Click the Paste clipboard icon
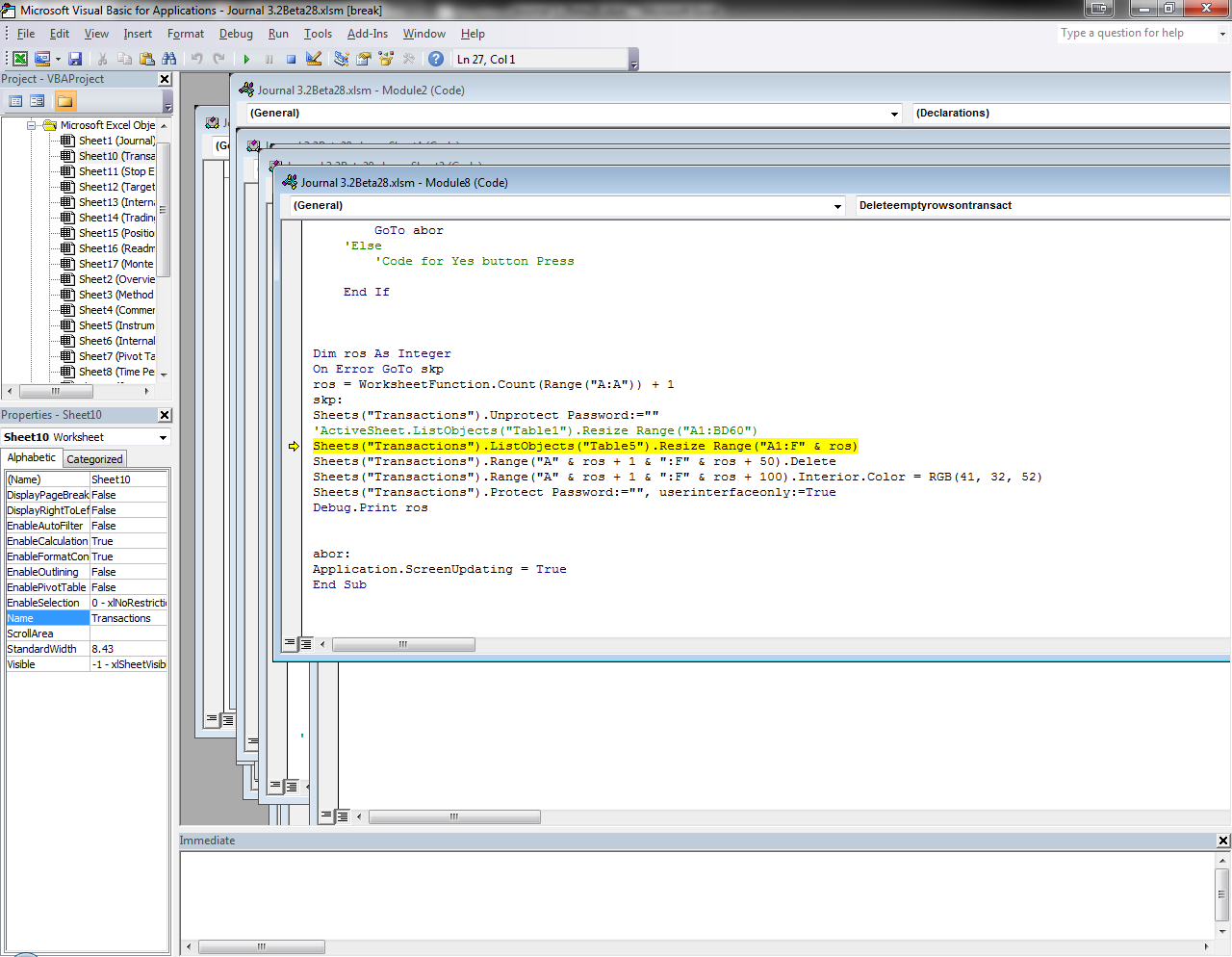 tap(146, 59)
